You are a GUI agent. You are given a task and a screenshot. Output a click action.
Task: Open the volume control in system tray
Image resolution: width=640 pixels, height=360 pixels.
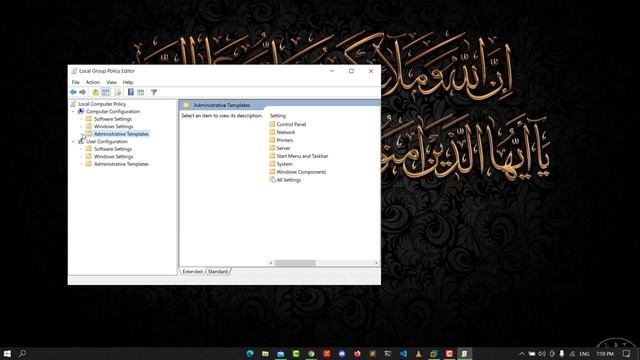(x=542, y=353)
